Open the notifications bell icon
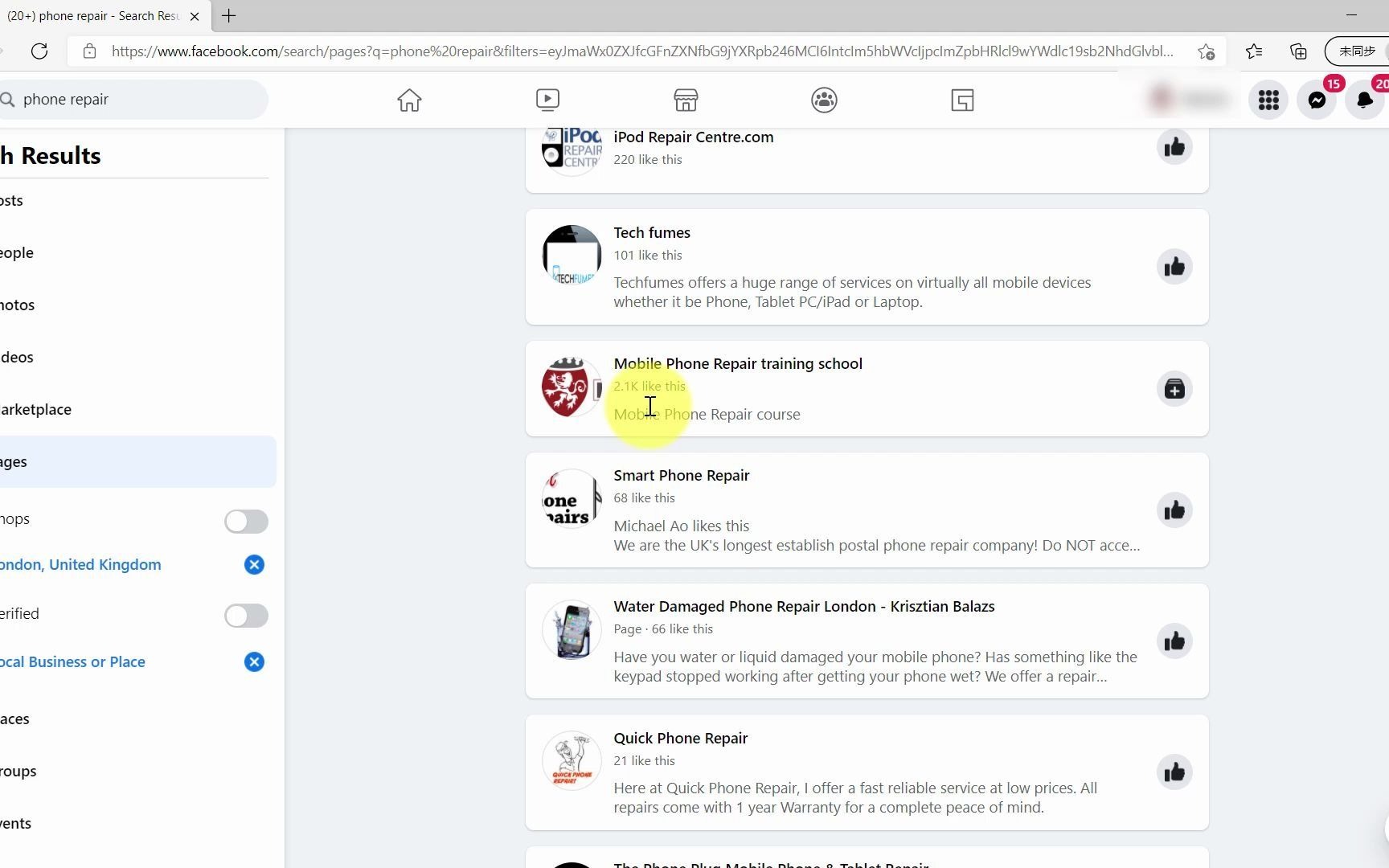Viewport: 1389px width, 868px height. 1365,100
